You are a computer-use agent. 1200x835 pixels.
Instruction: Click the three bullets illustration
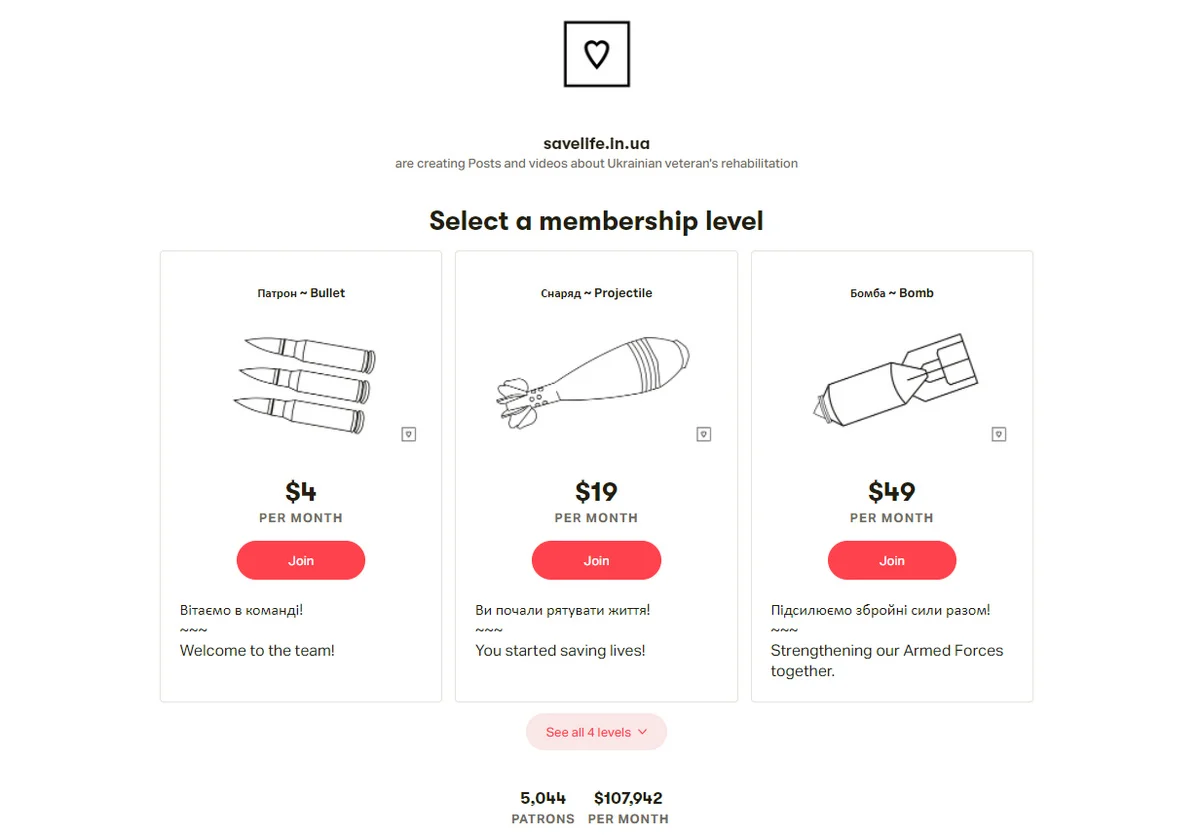[x=304, y=384]
